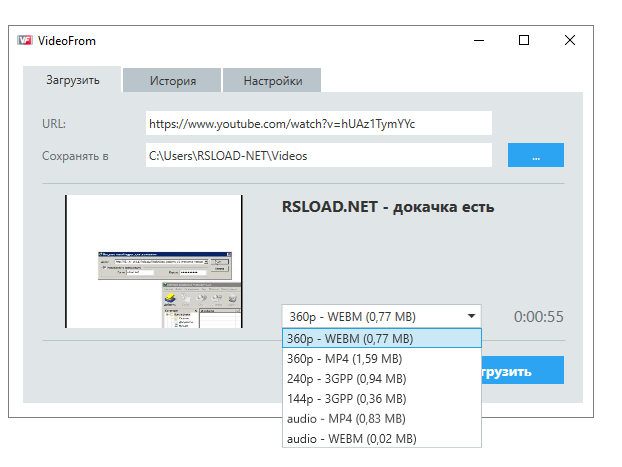Click the YouTube URL input field
The image size is (622, 467).
click(319, 123)
